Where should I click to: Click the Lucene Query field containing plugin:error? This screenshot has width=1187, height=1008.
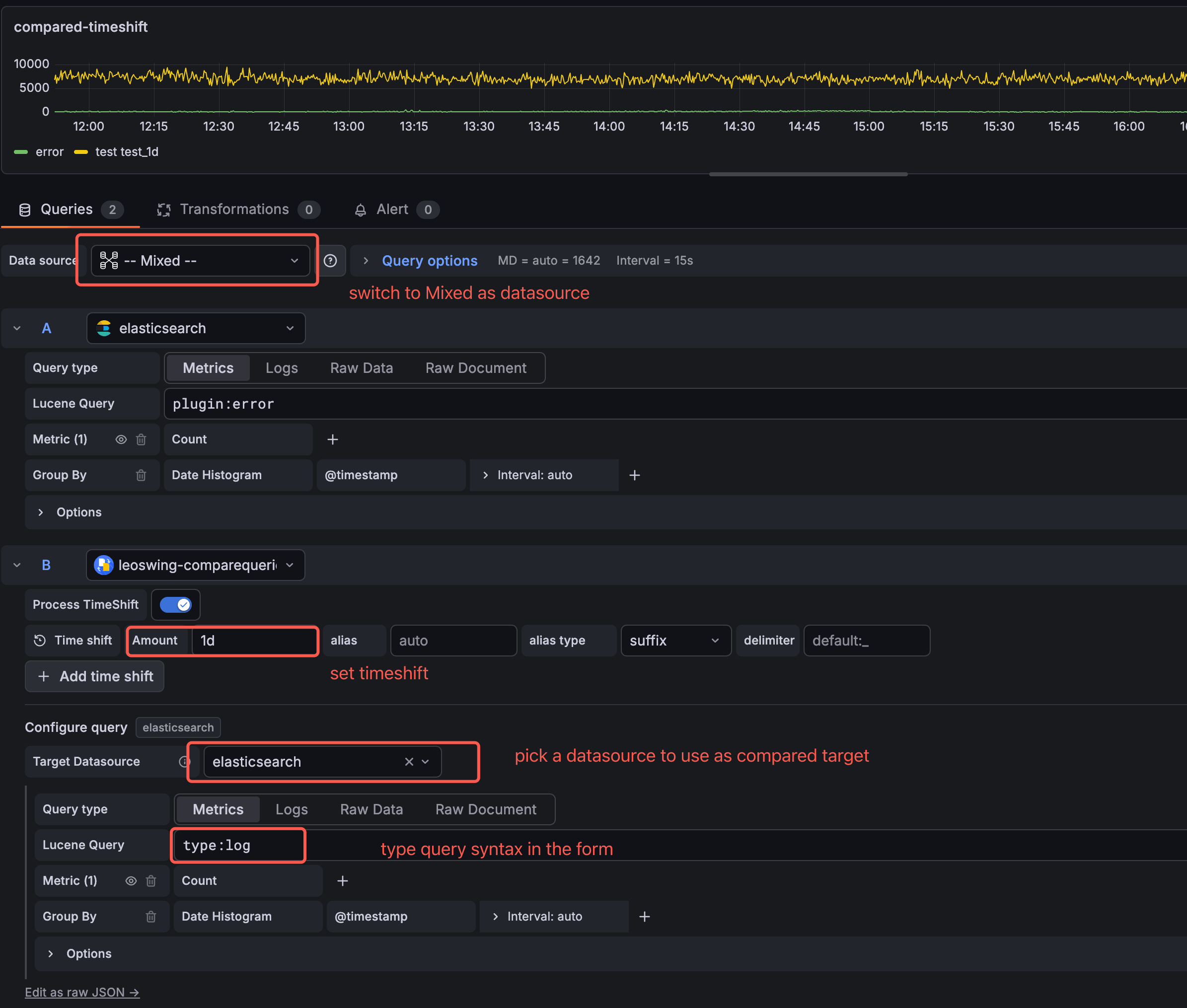(x=675, y=404)
